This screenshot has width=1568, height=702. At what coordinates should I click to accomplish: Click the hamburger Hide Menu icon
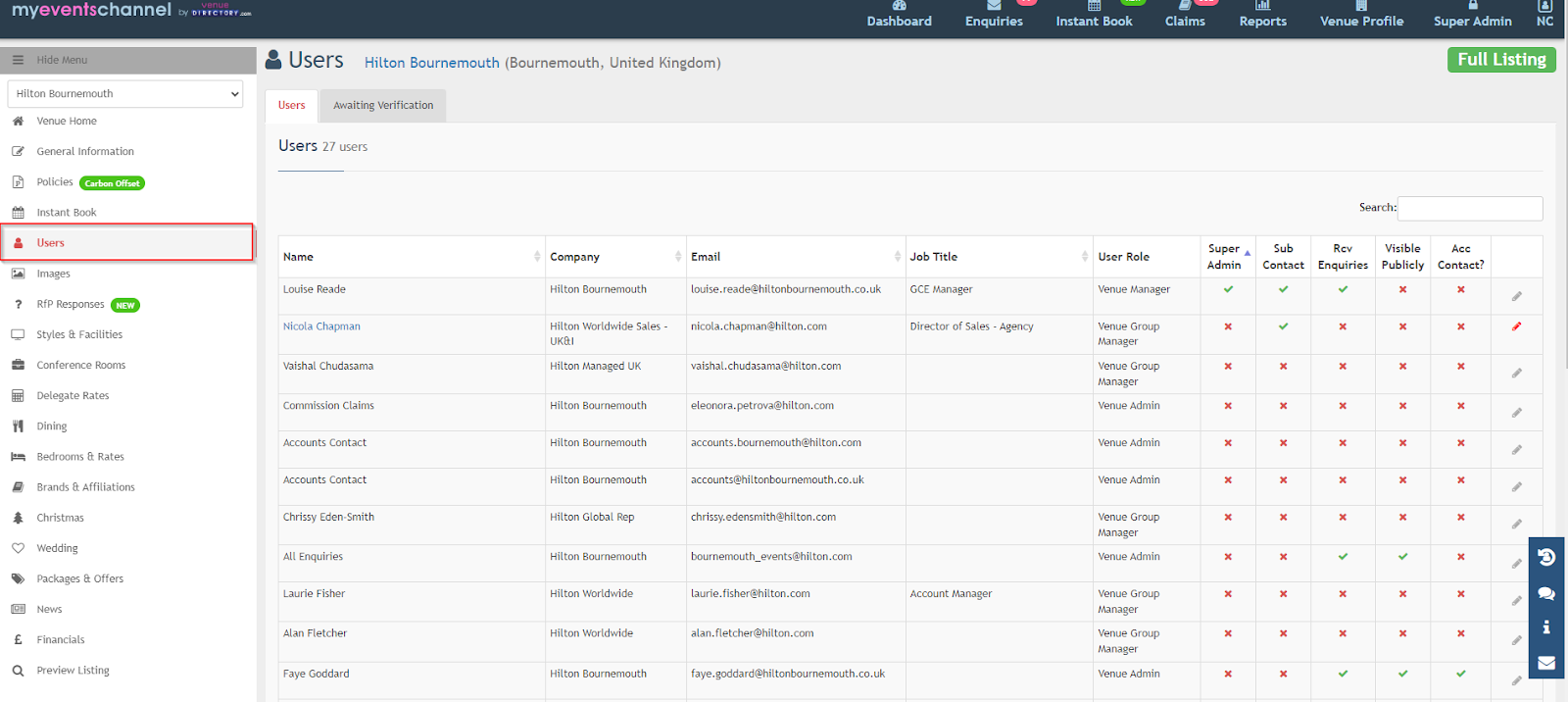(18, 60)
